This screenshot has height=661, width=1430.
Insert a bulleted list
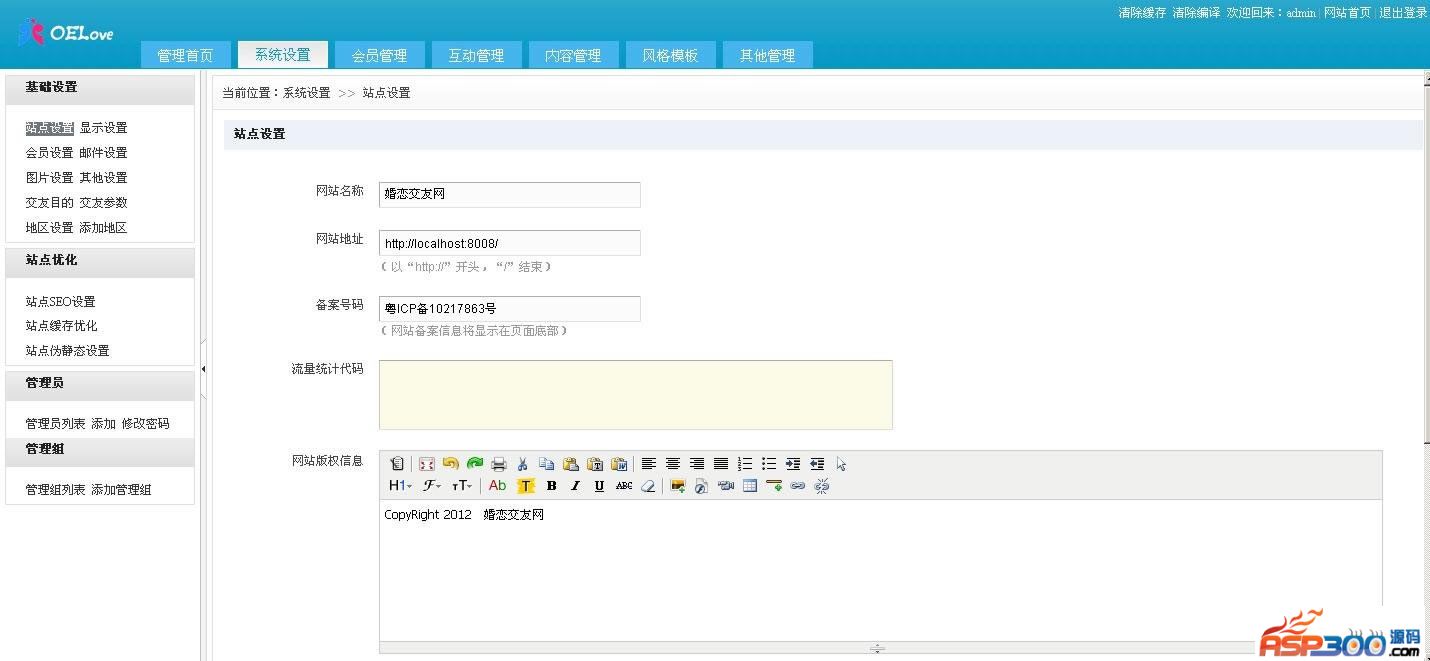pyautogui.click(x=769, y=464)
